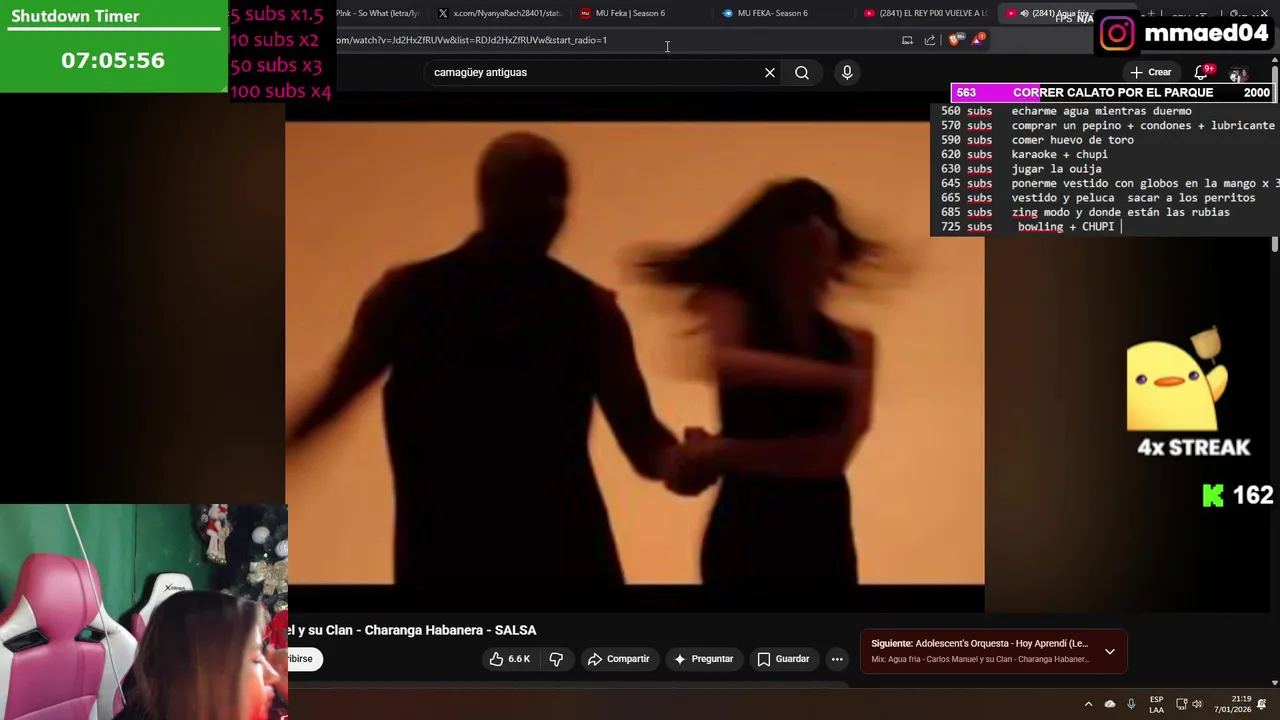
Task: Click the green Kick K logo
Action: [1213, 496]
